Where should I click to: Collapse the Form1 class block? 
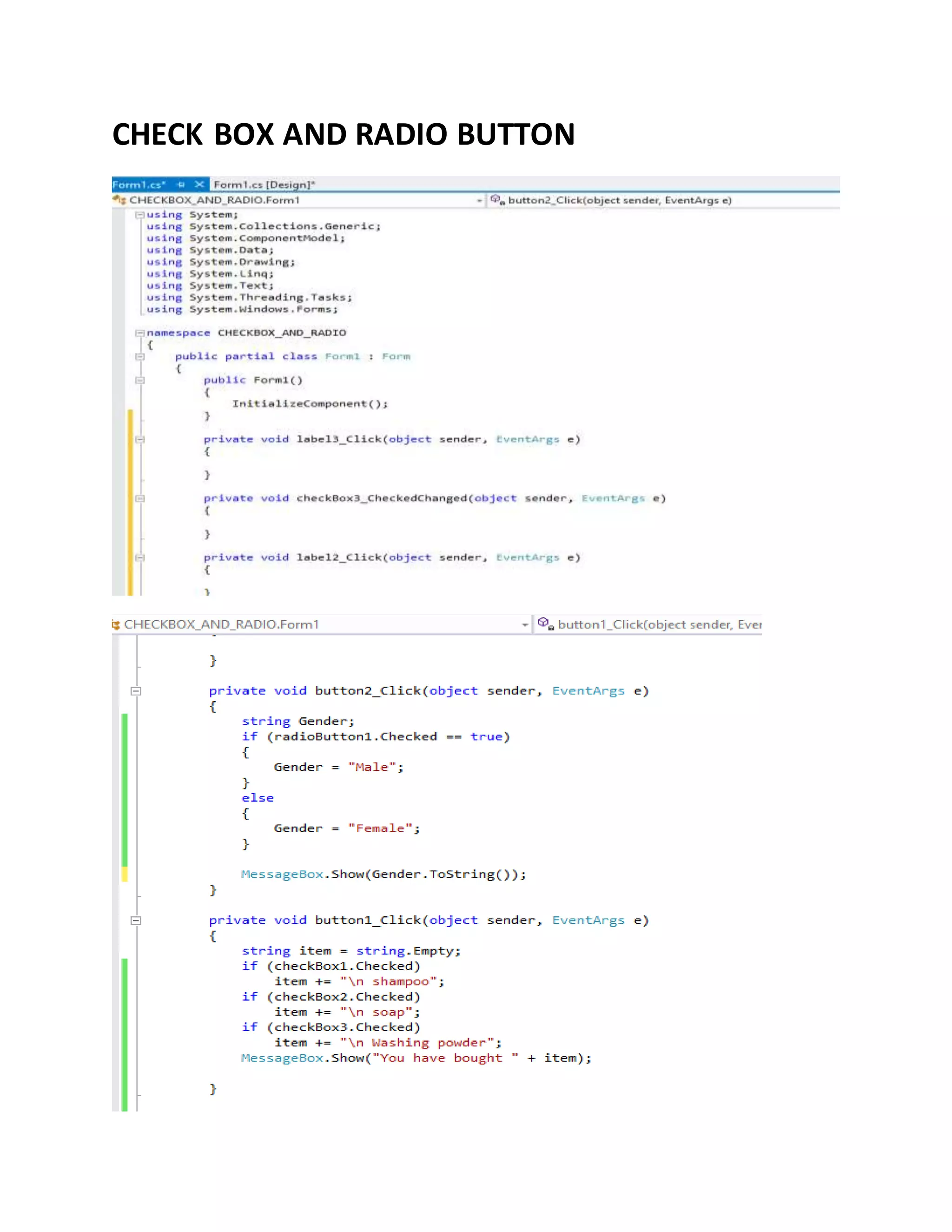tap(140, 357)
